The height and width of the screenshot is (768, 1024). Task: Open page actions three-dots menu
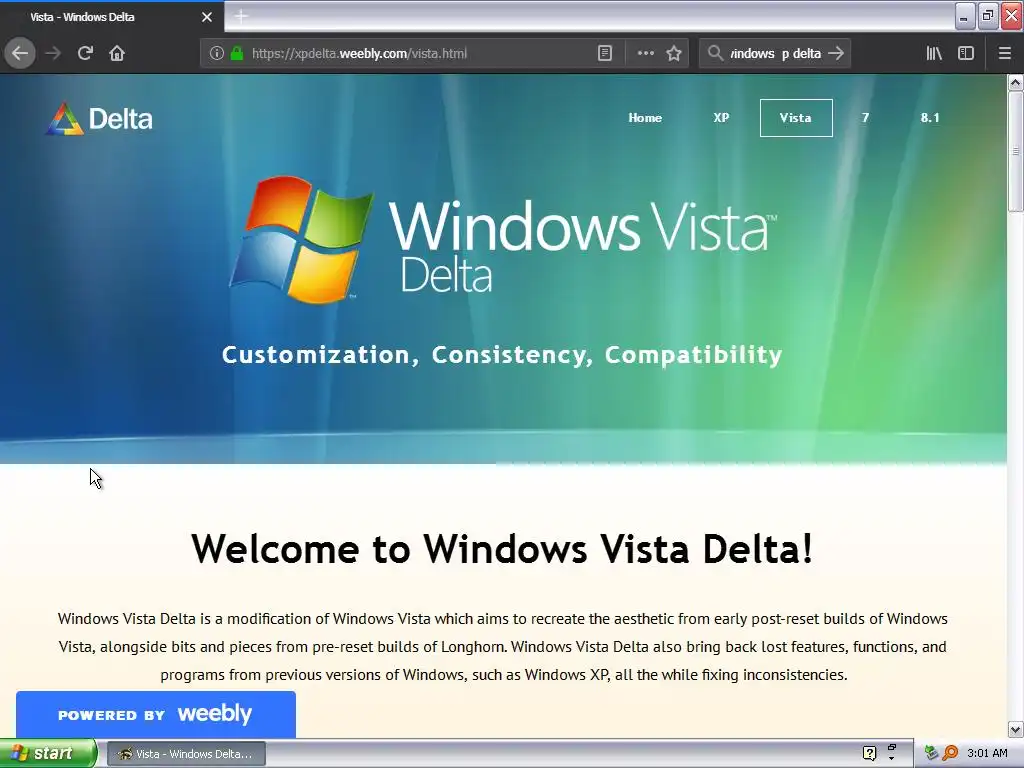(645, 53)
